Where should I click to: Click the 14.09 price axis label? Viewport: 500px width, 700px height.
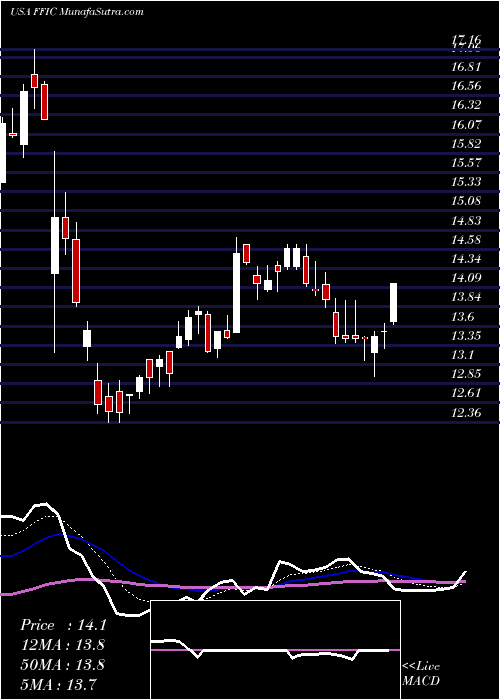point(466,278)
